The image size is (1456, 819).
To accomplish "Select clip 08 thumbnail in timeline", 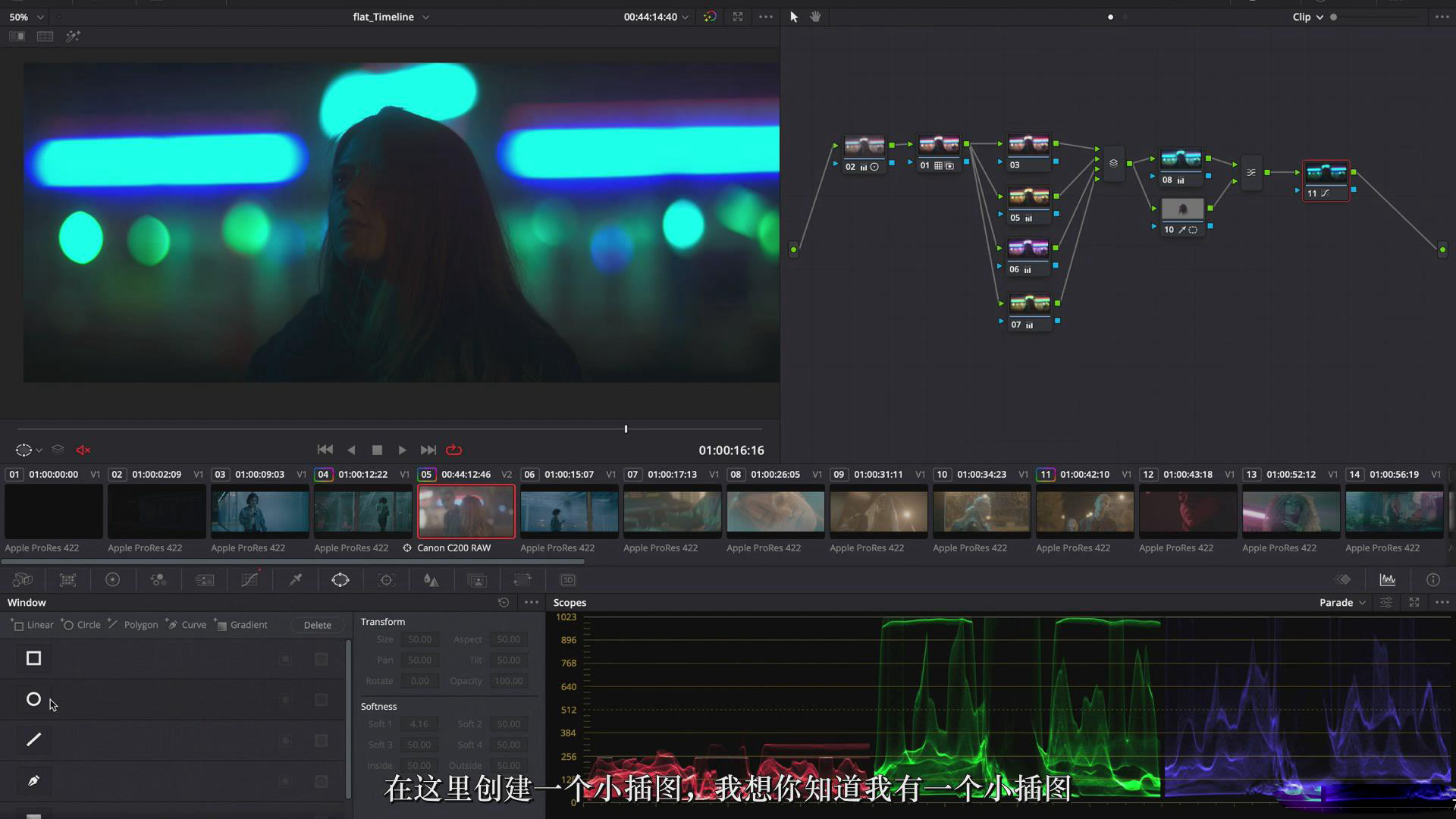I will coord(775,511).
